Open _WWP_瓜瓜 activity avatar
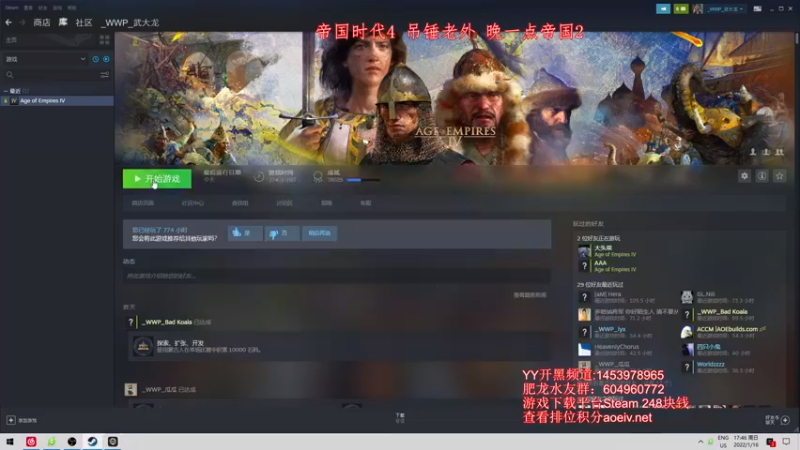The height and width of the screenshot is (450, 800). pyautogui.click(x=131, y=389)
